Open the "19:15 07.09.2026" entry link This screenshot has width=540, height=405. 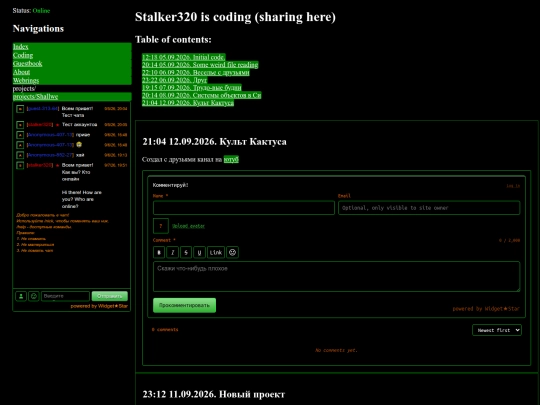[191, 87]
